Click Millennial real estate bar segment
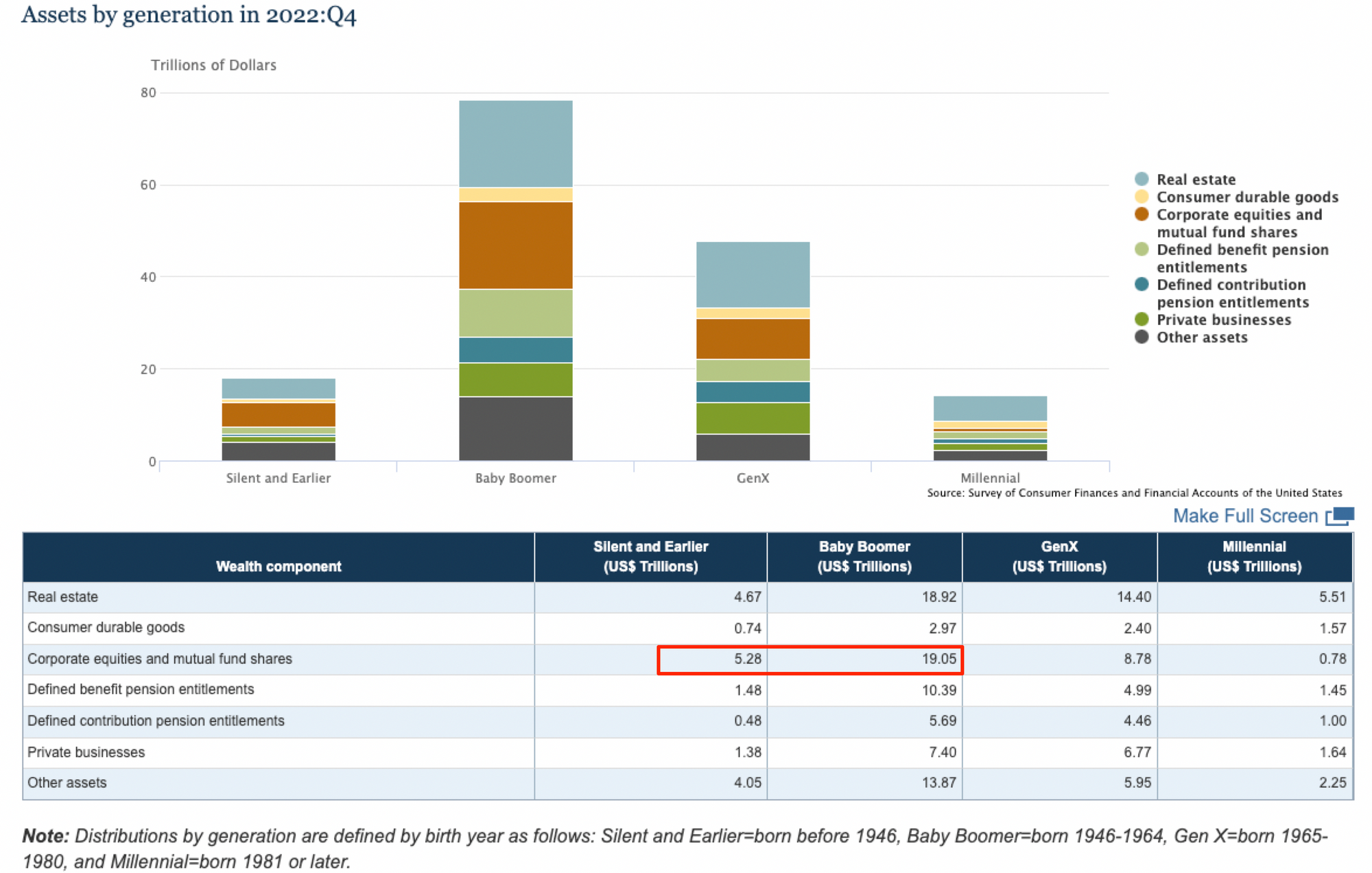Screen dimensions: 1372x873 (990, 408)
